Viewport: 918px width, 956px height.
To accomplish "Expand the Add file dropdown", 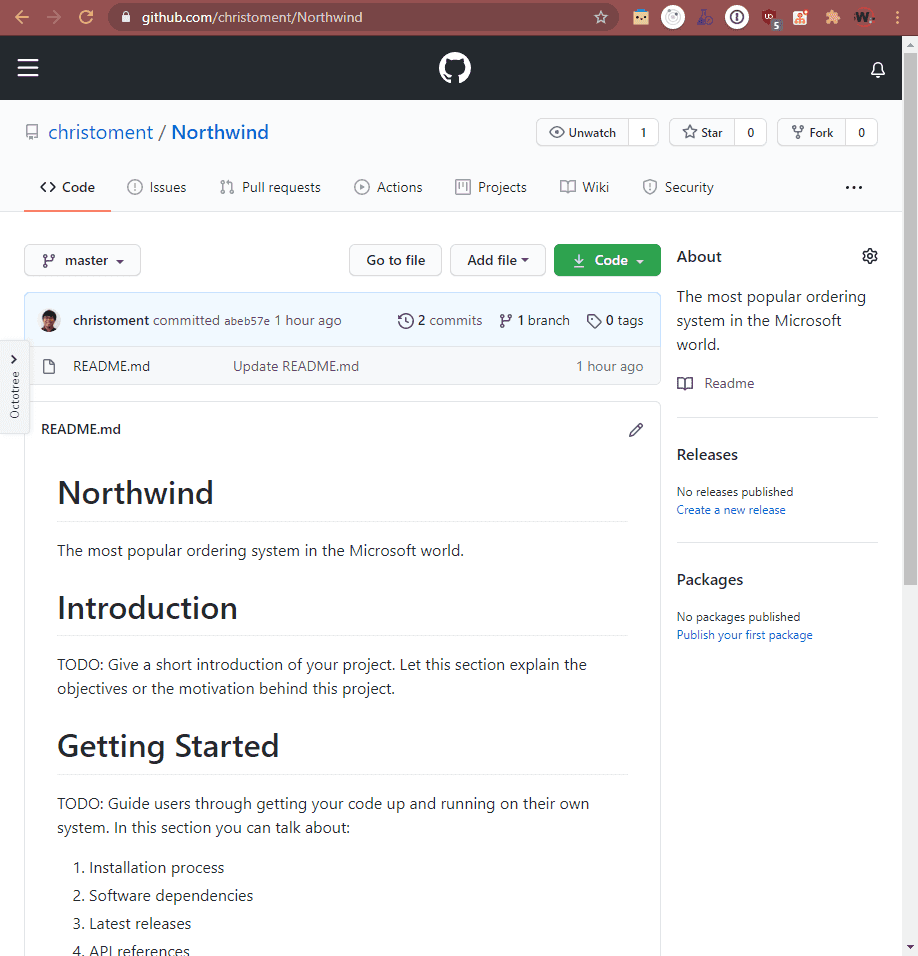I will (497, 260).
